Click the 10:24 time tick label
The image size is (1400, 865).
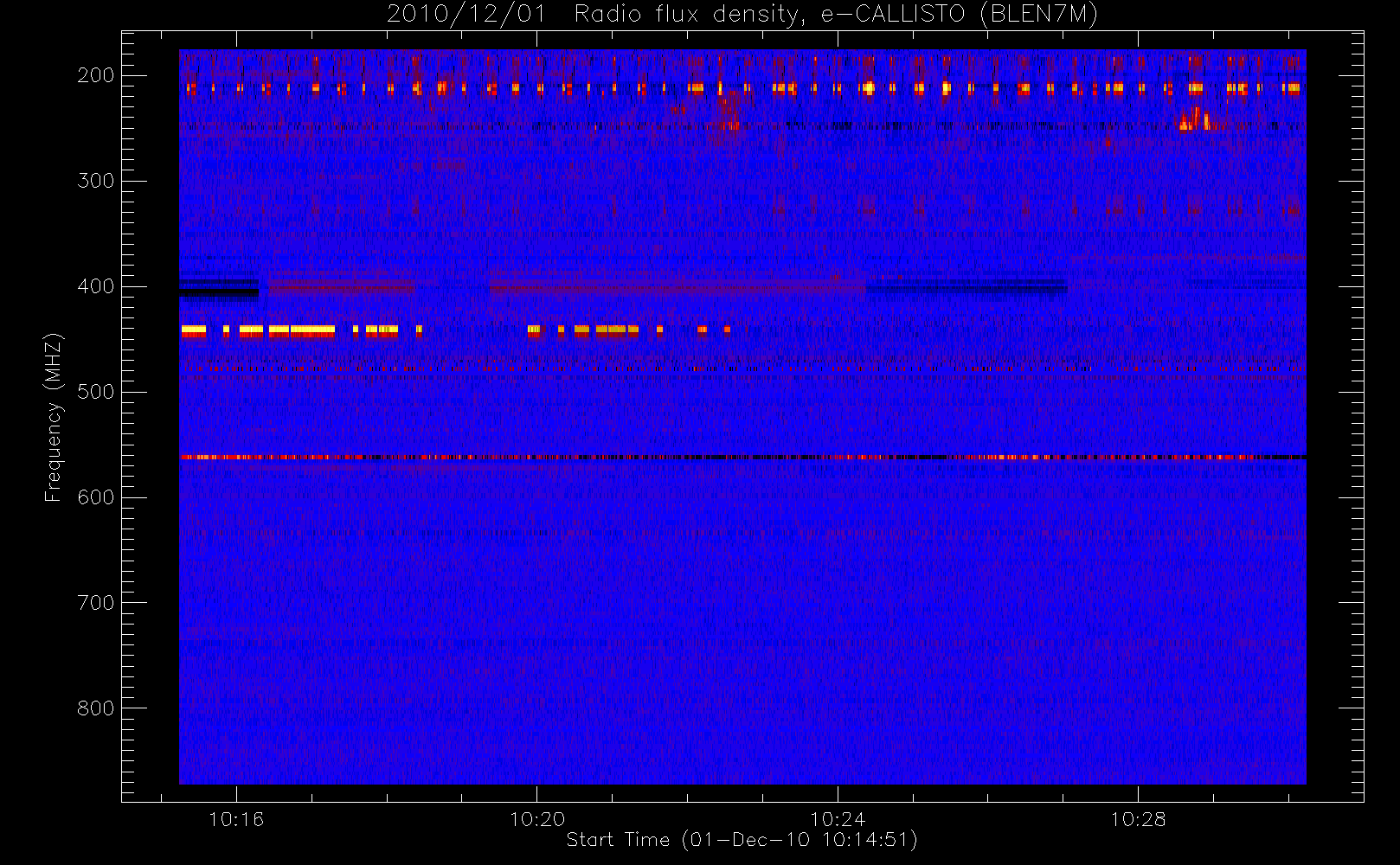point(838,819)
